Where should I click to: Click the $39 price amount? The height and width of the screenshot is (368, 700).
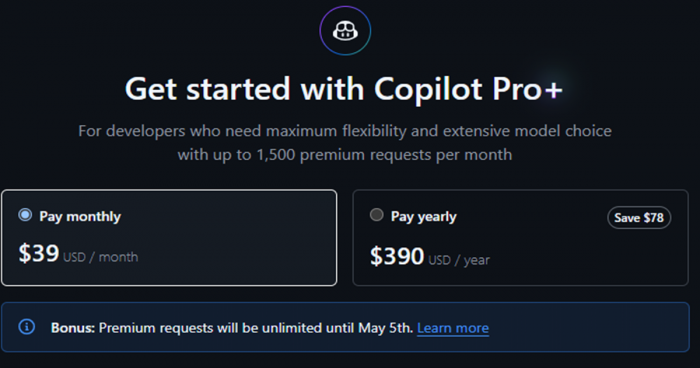point(38,253)
